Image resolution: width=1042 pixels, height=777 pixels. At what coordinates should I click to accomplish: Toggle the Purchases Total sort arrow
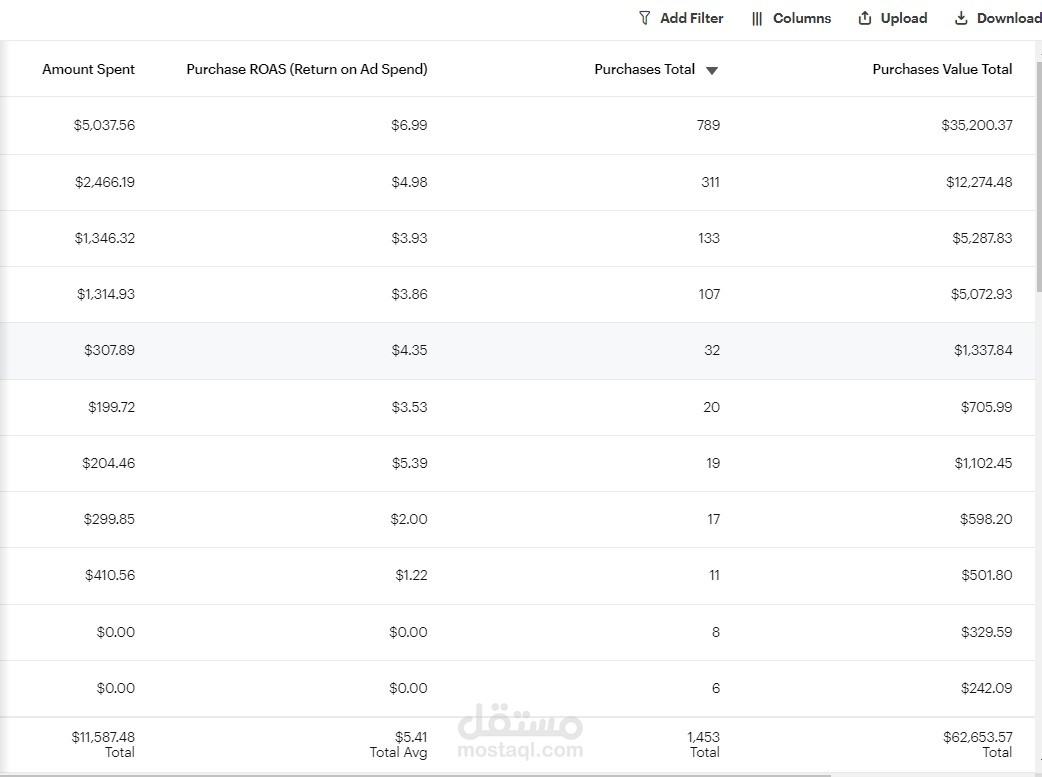[712, 70]
